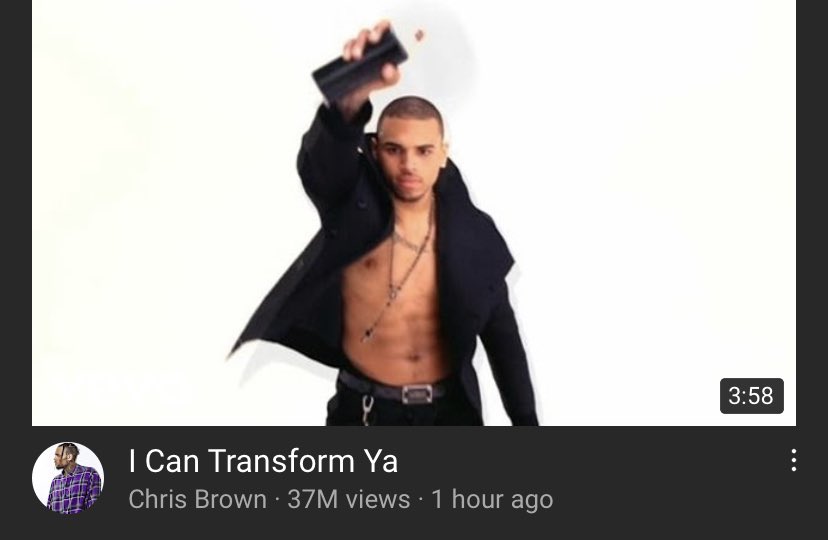Screen dimensions: 828x540
Task: Play the I Can Transform Ya video thumbnail
Action: [413, 213]
